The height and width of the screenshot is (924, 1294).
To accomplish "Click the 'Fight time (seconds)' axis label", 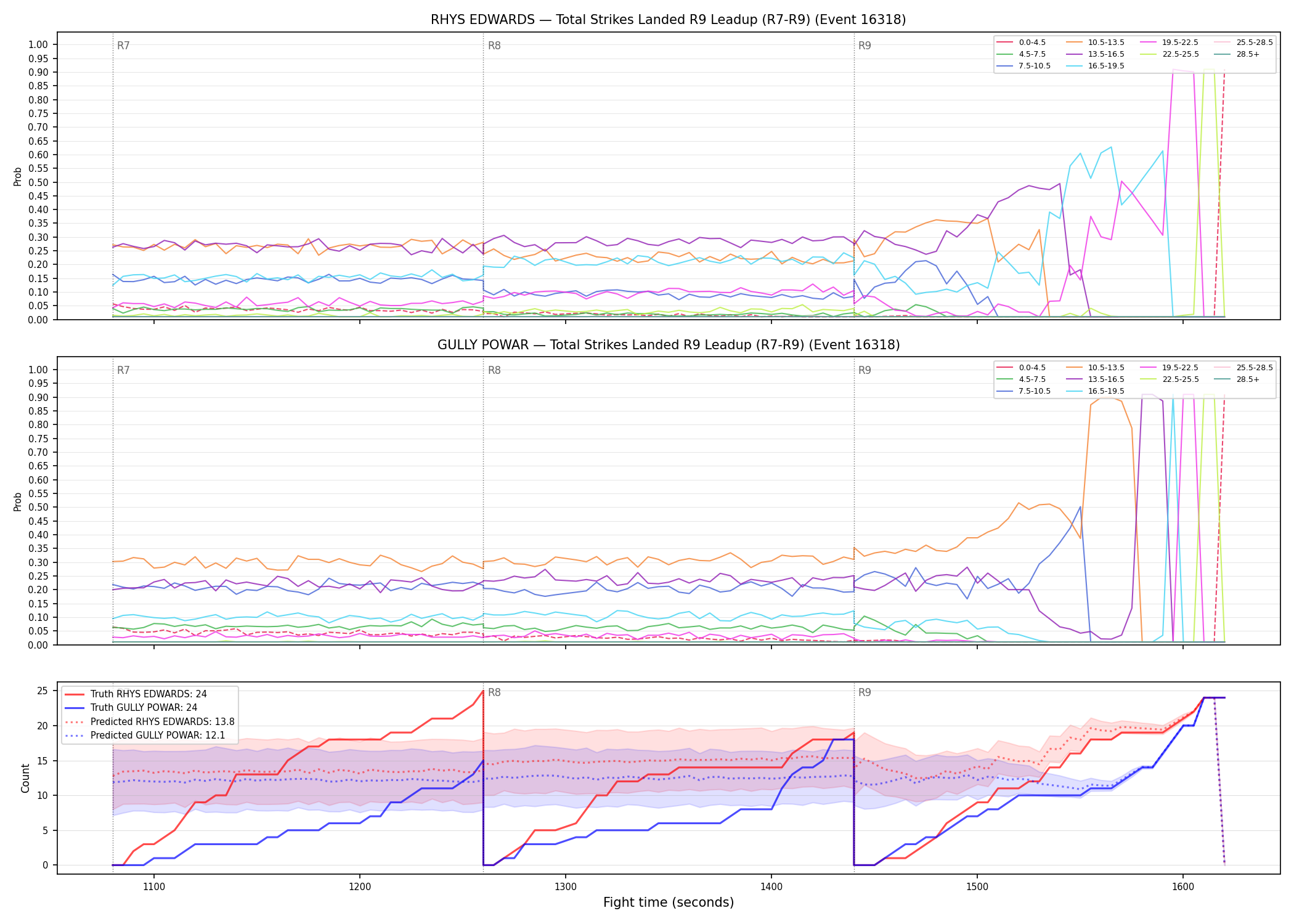I will point(669,902).
